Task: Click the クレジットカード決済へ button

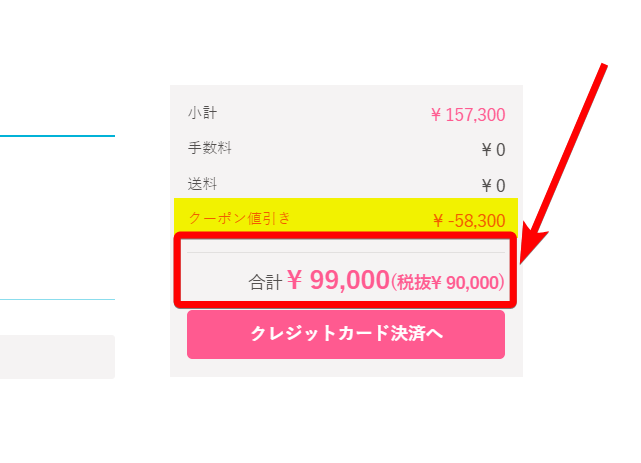Action: point(345,334)
